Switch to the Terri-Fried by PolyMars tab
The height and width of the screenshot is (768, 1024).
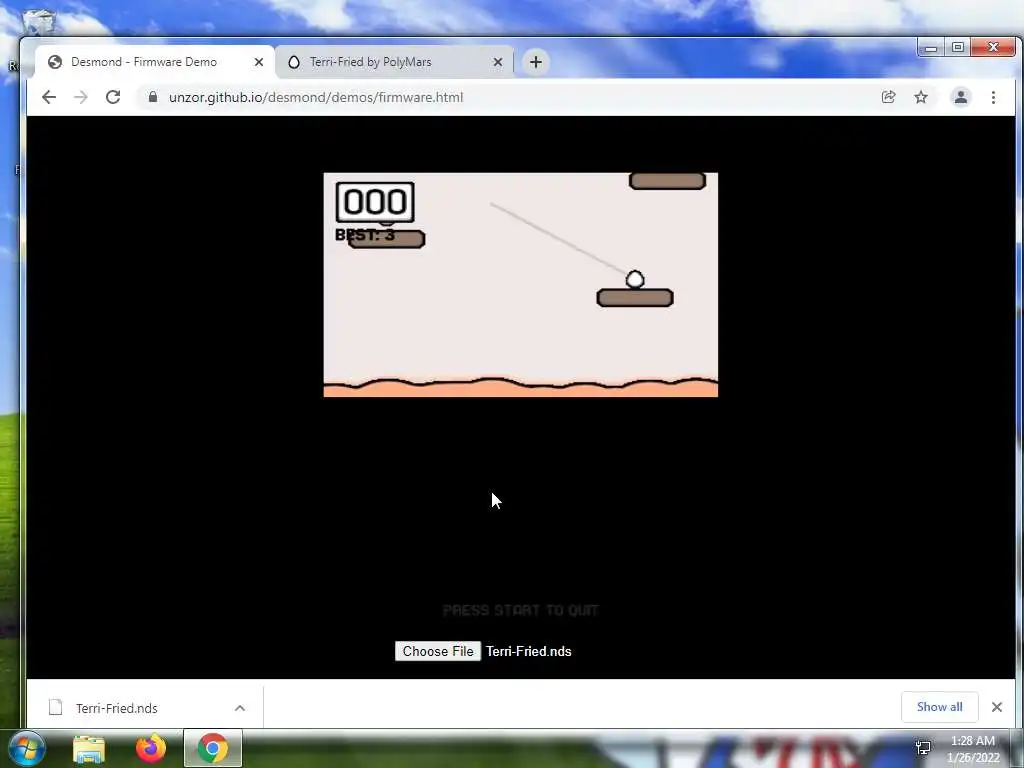point(392,62)
